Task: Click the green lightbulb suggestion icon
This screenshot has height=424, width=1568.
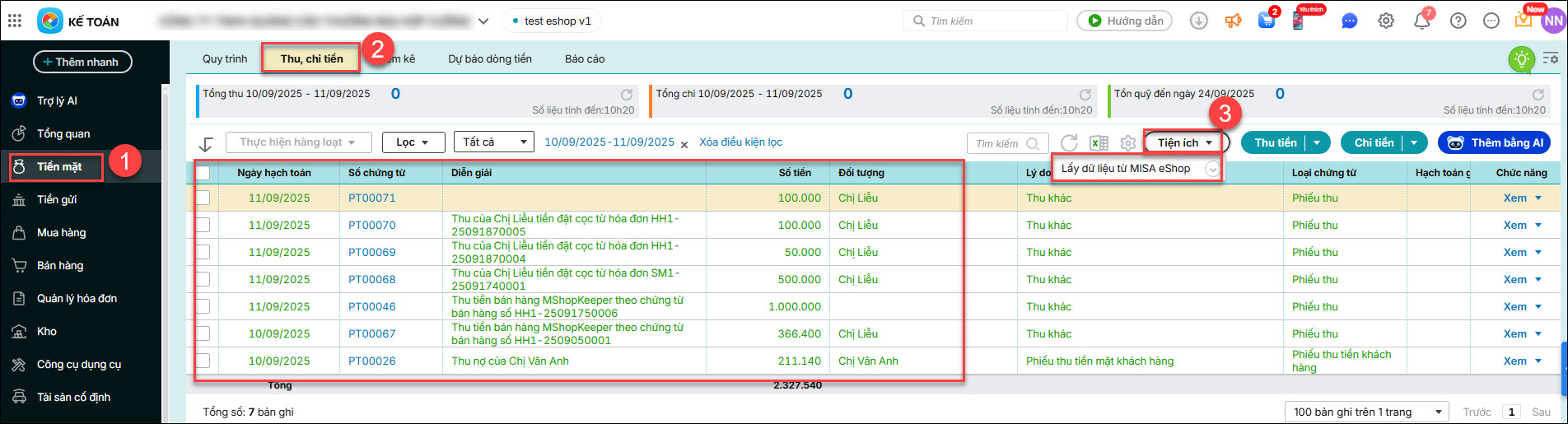Action: click(1521, 59)
